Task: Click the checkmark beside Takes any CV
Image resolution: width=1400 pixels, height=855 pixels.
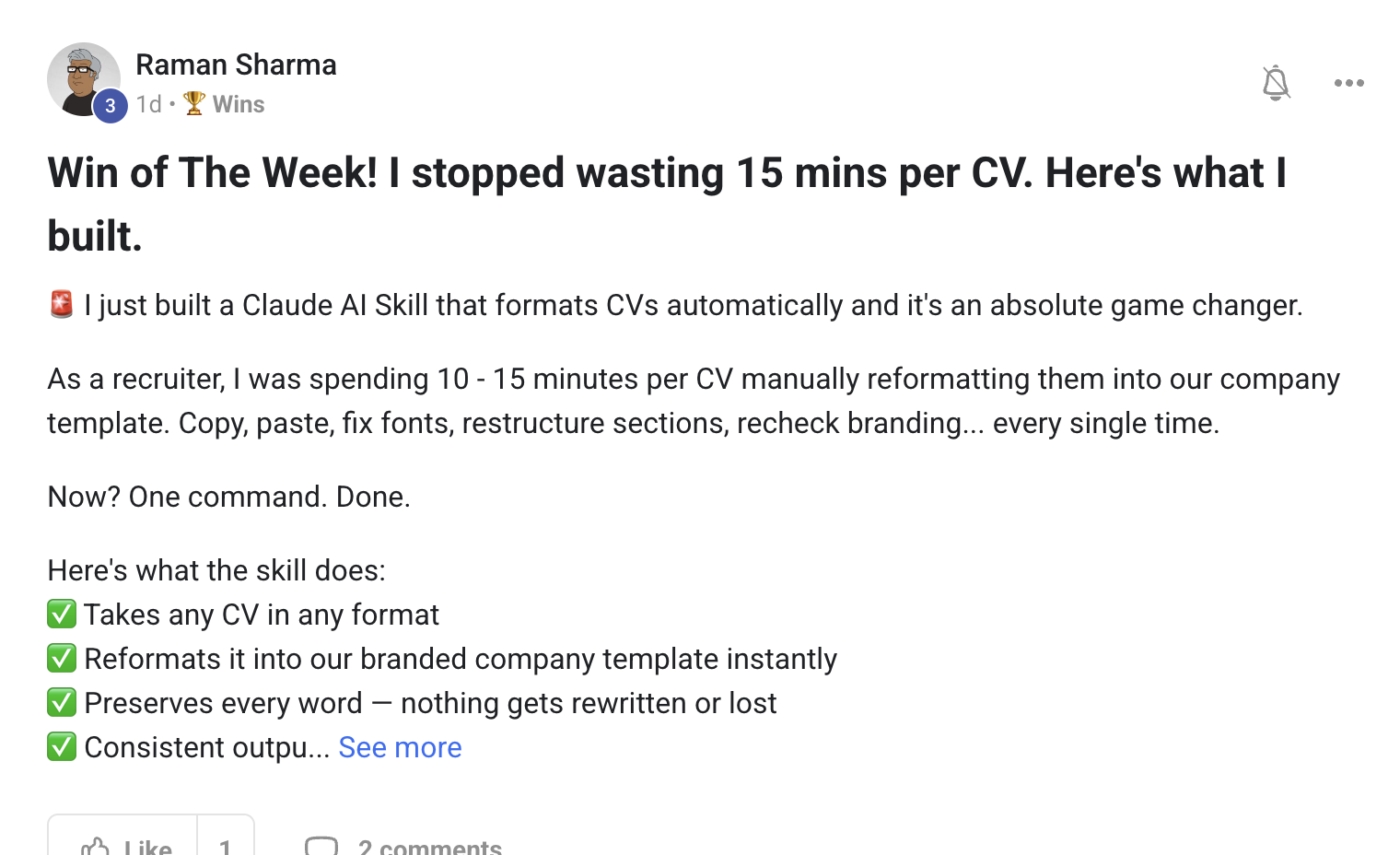Action: point(62,614)
